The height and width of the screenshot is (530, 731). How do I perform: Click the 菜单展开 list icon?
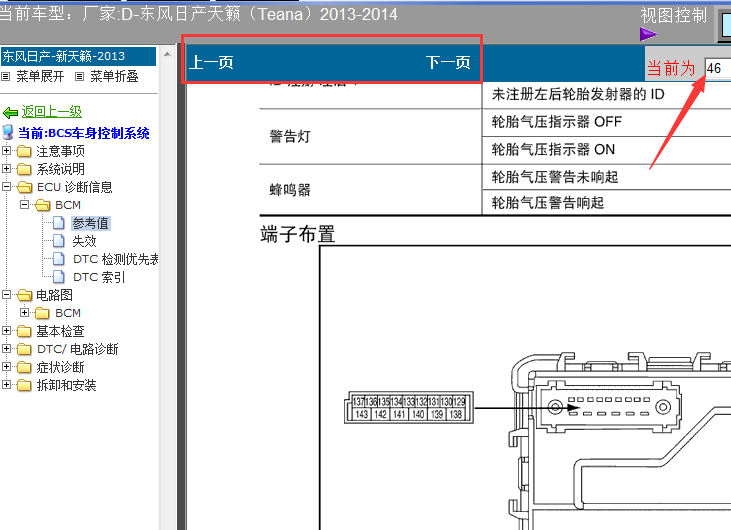point(6,76)
